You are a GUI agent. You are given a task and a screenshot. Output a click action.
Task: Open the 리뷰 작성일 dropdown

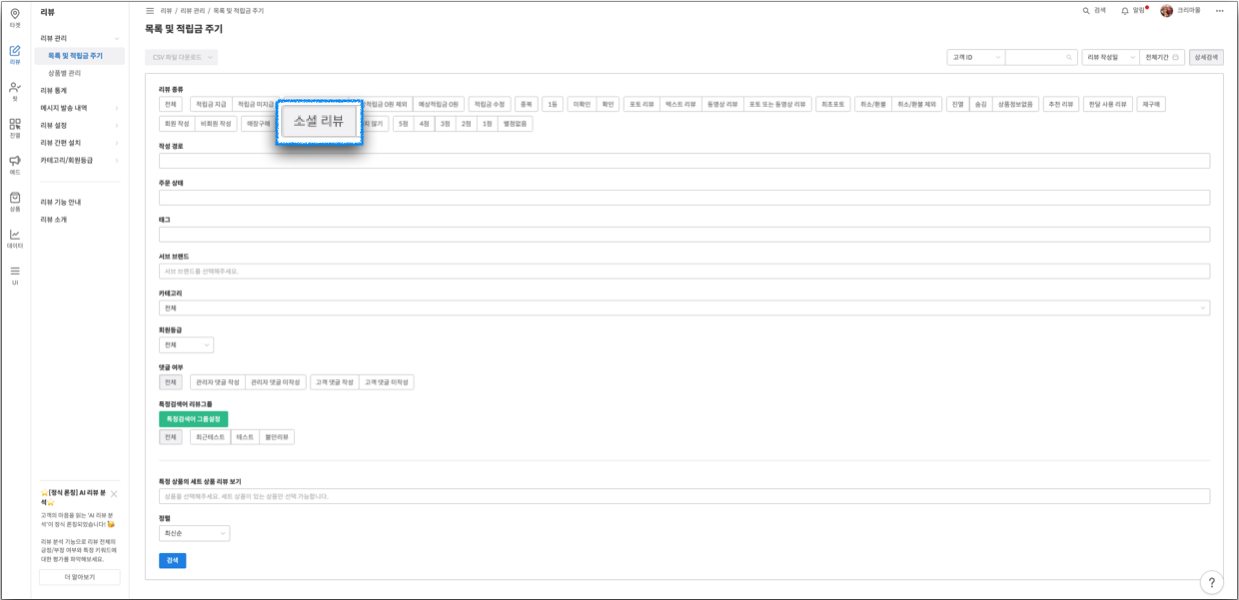1110,57
